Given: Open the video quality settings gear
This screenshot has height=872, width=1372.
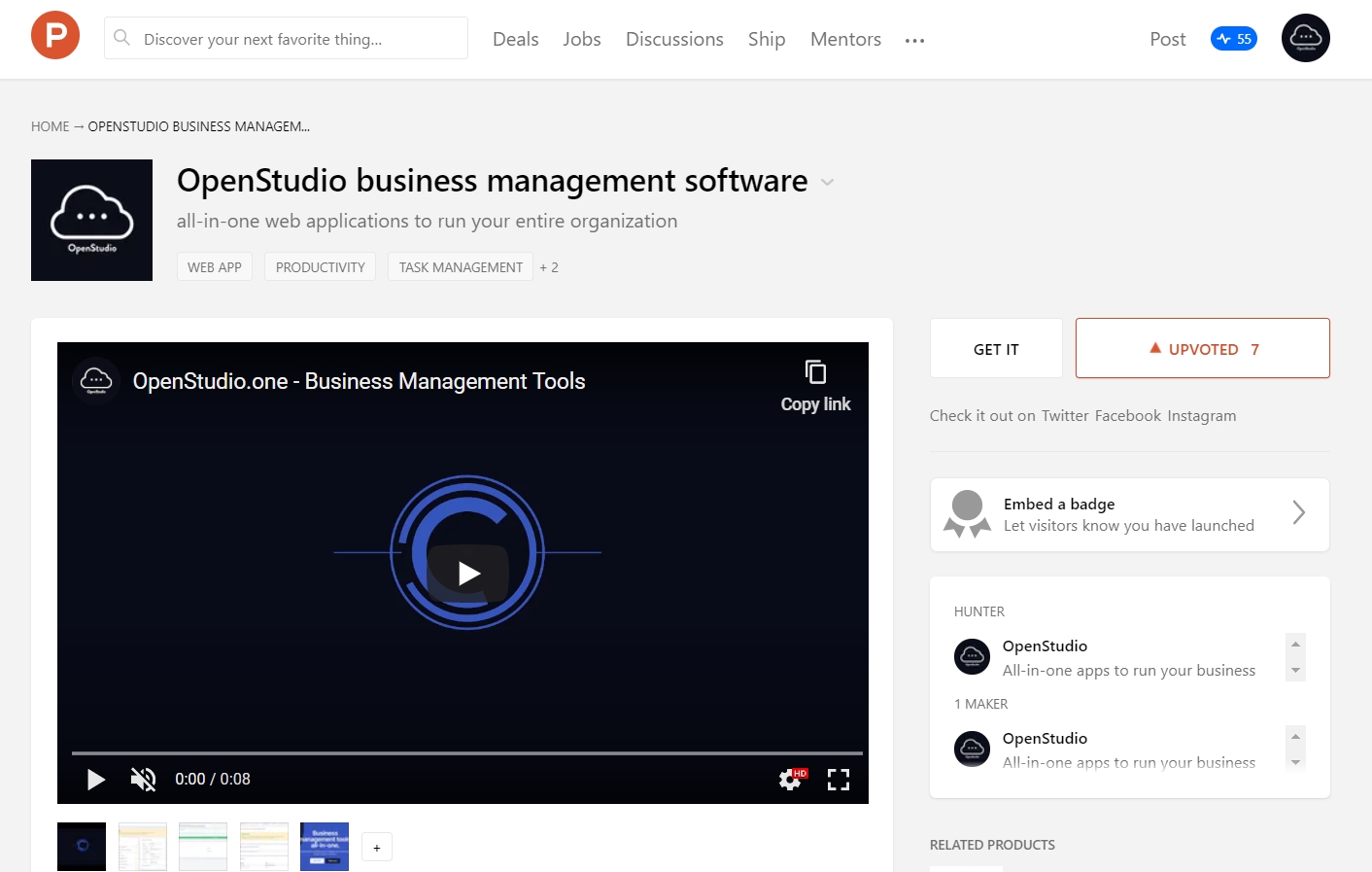Looking at the screenshot, I should click(x=791, y=779).
